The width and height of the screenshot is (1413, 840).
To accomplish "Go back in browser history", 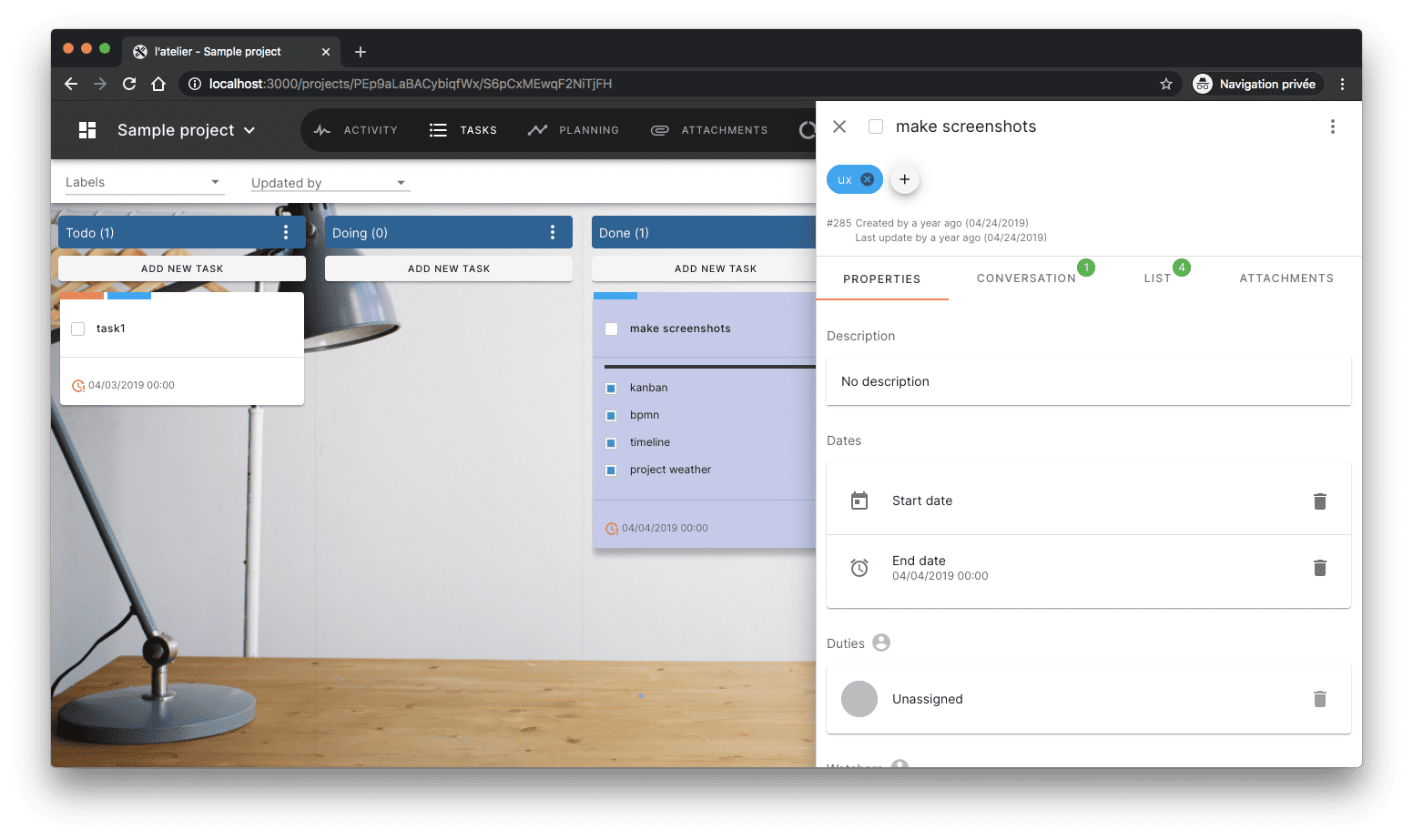I will click(x=71, y=84).
